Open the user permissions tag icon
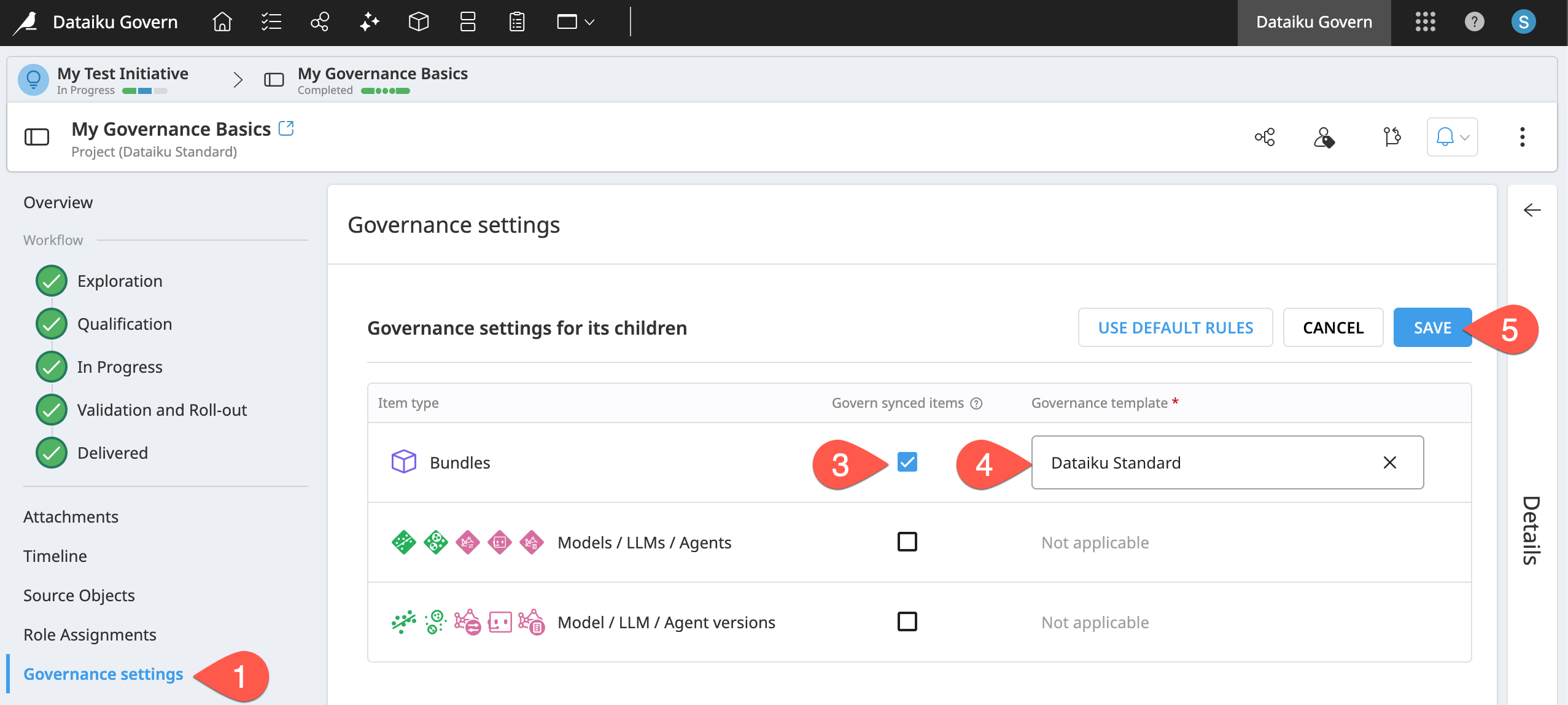Image resolution: width=1568 pixels, height=705 pixels. point(1324,137)
